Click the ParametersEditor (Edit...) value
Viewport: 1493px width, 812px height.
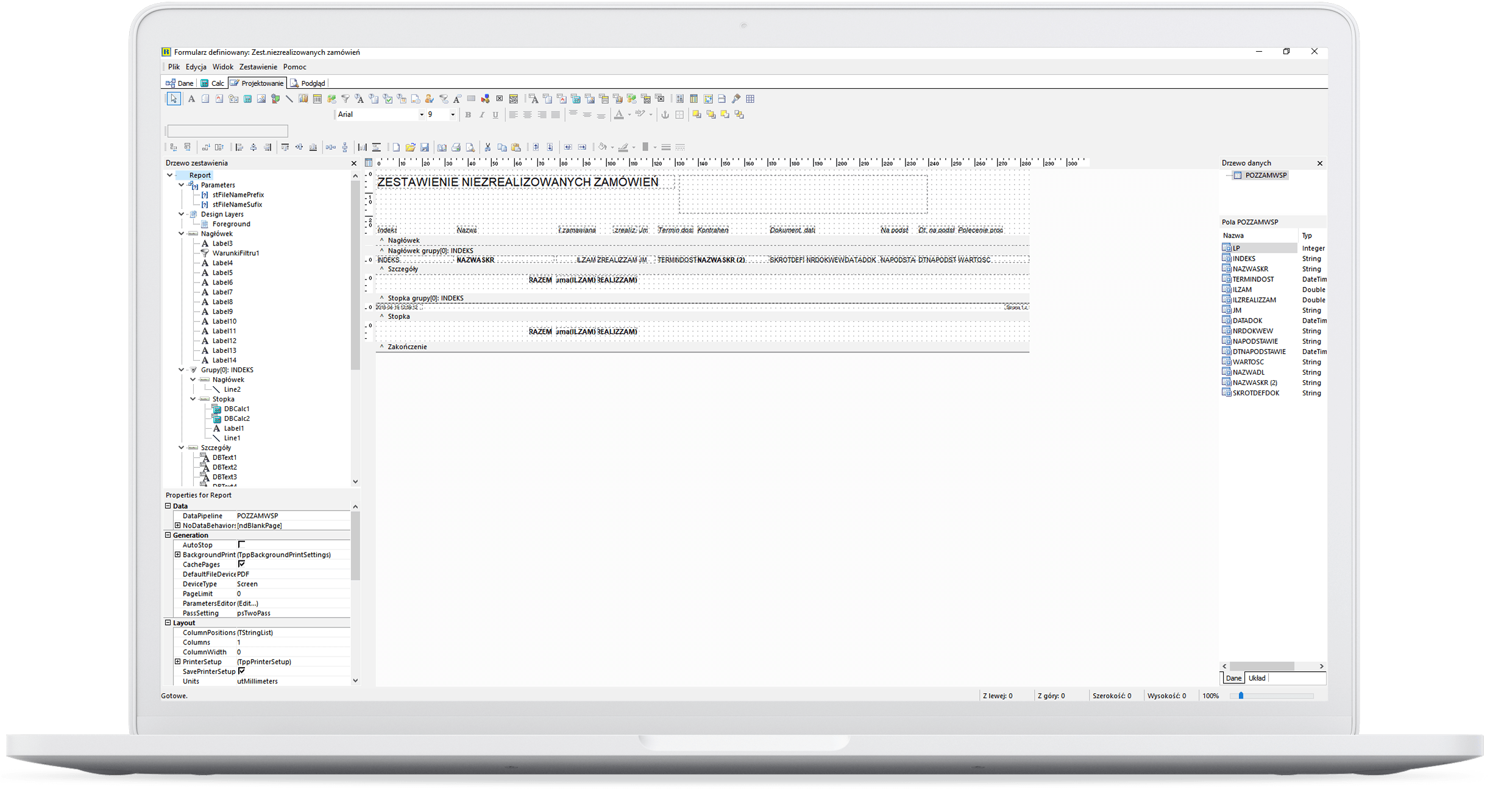[247, 603]
